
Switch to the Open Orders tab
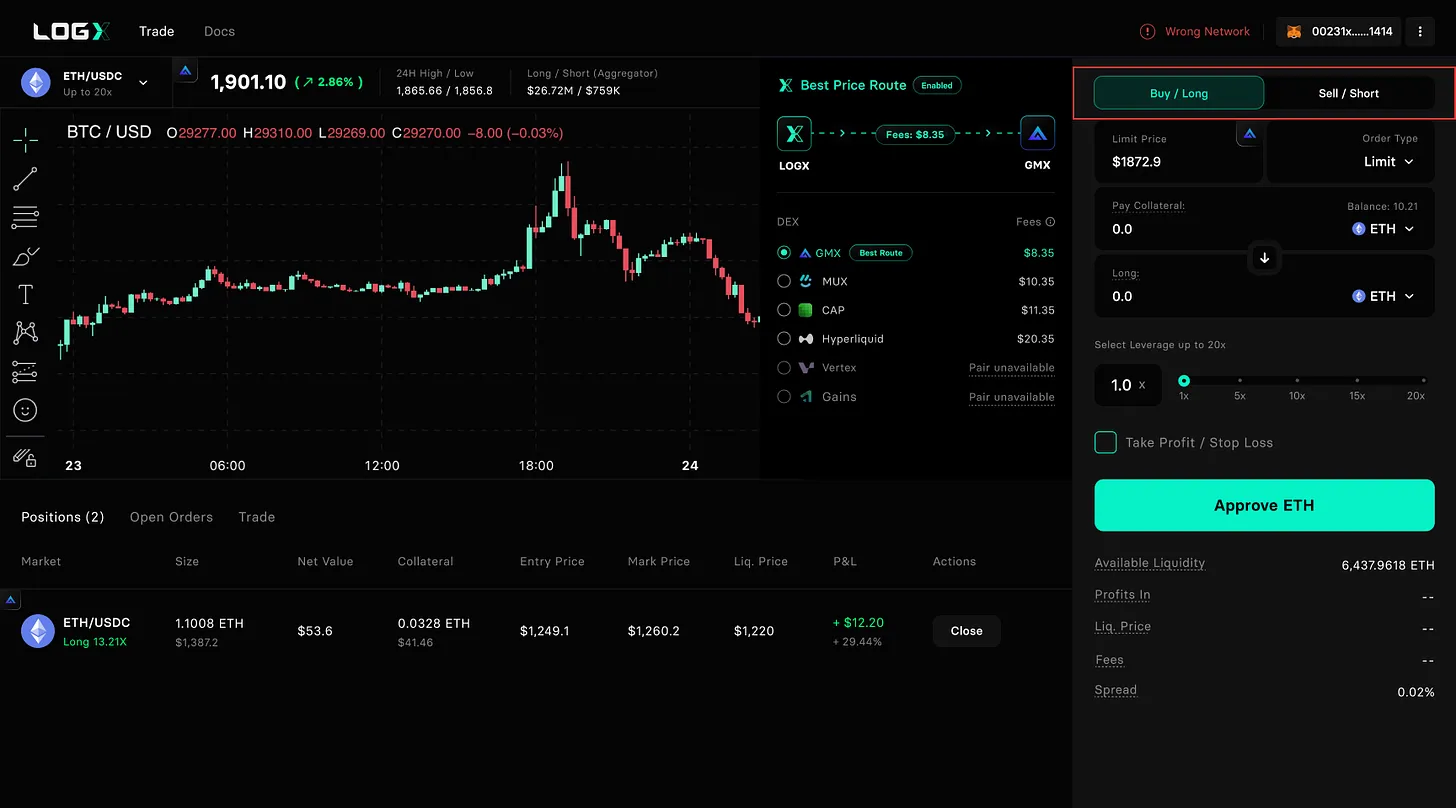click(171, 517)
